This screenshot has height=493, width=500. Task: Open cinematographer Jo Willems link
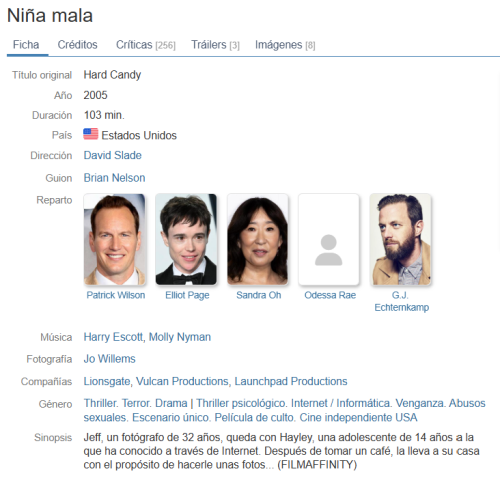(110, 359)
